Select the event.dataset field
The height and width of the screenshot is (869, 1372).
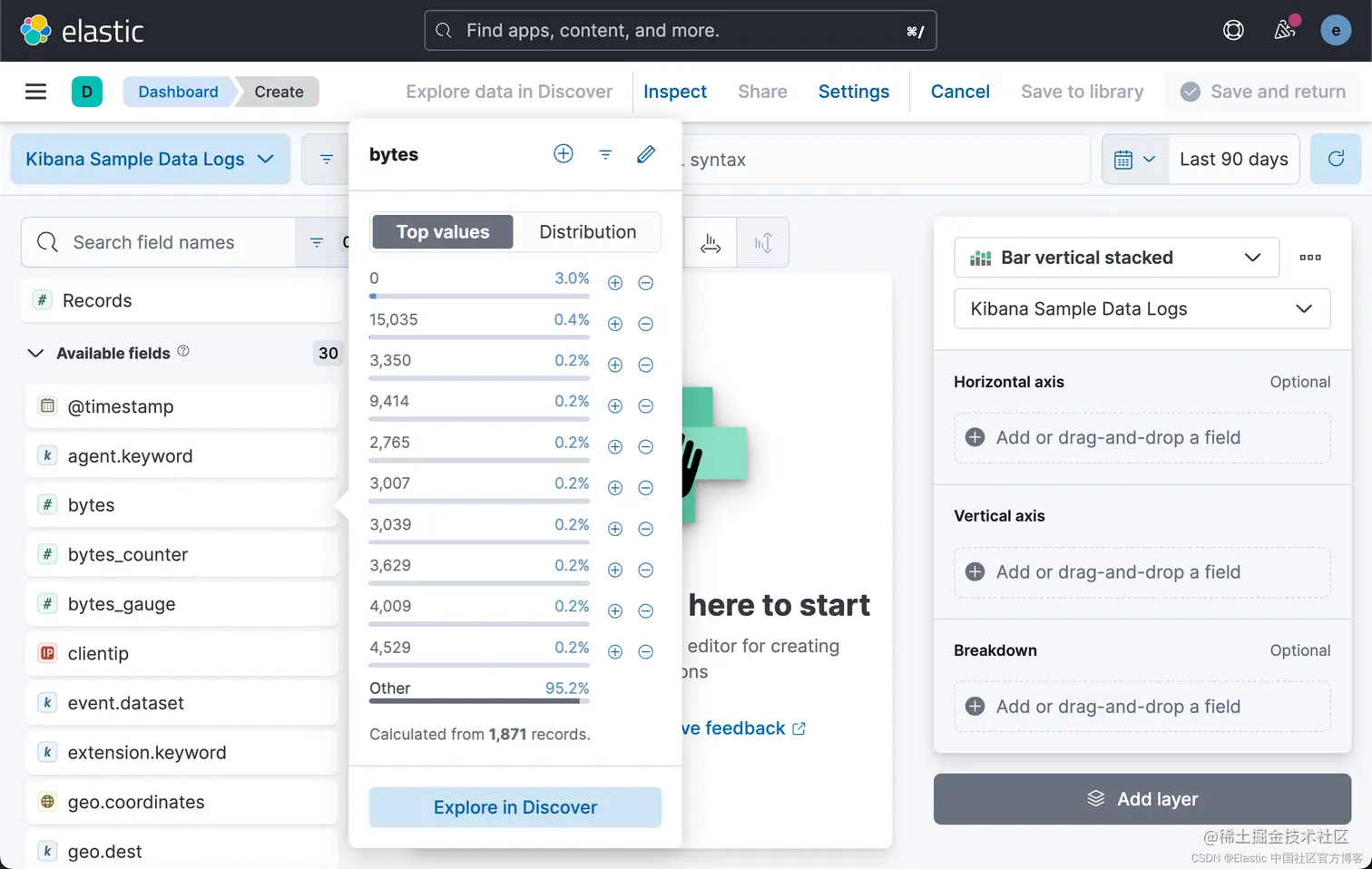181,703
